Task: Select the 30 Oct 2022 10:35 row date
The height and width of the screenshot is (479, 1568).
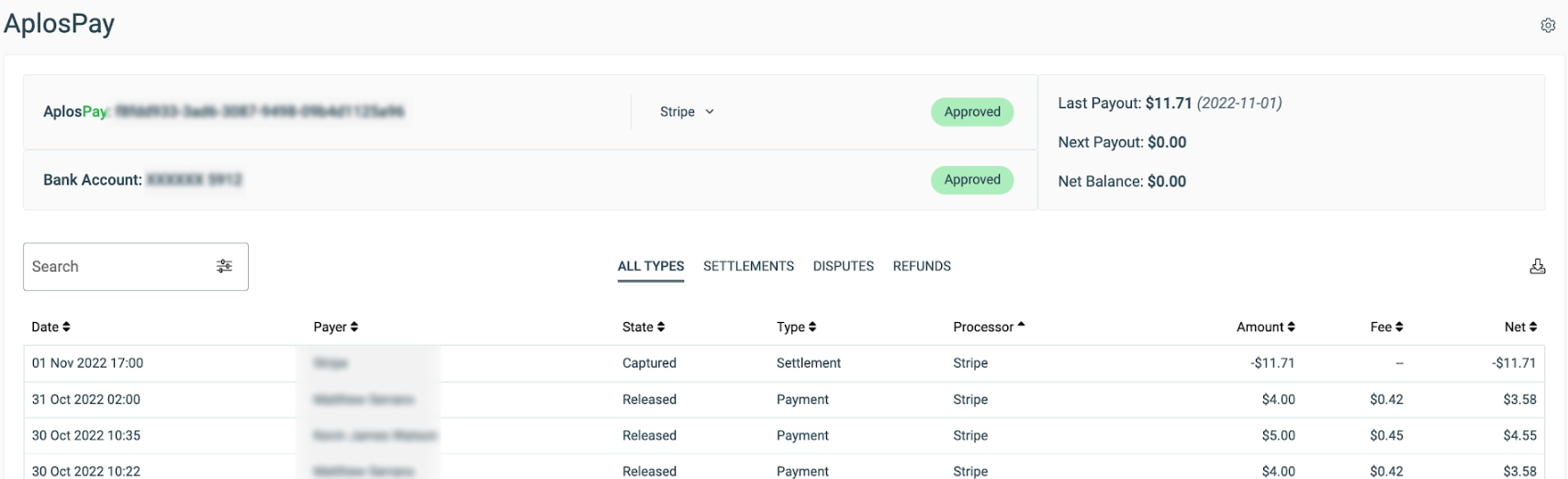Action: tap(86, 435)
